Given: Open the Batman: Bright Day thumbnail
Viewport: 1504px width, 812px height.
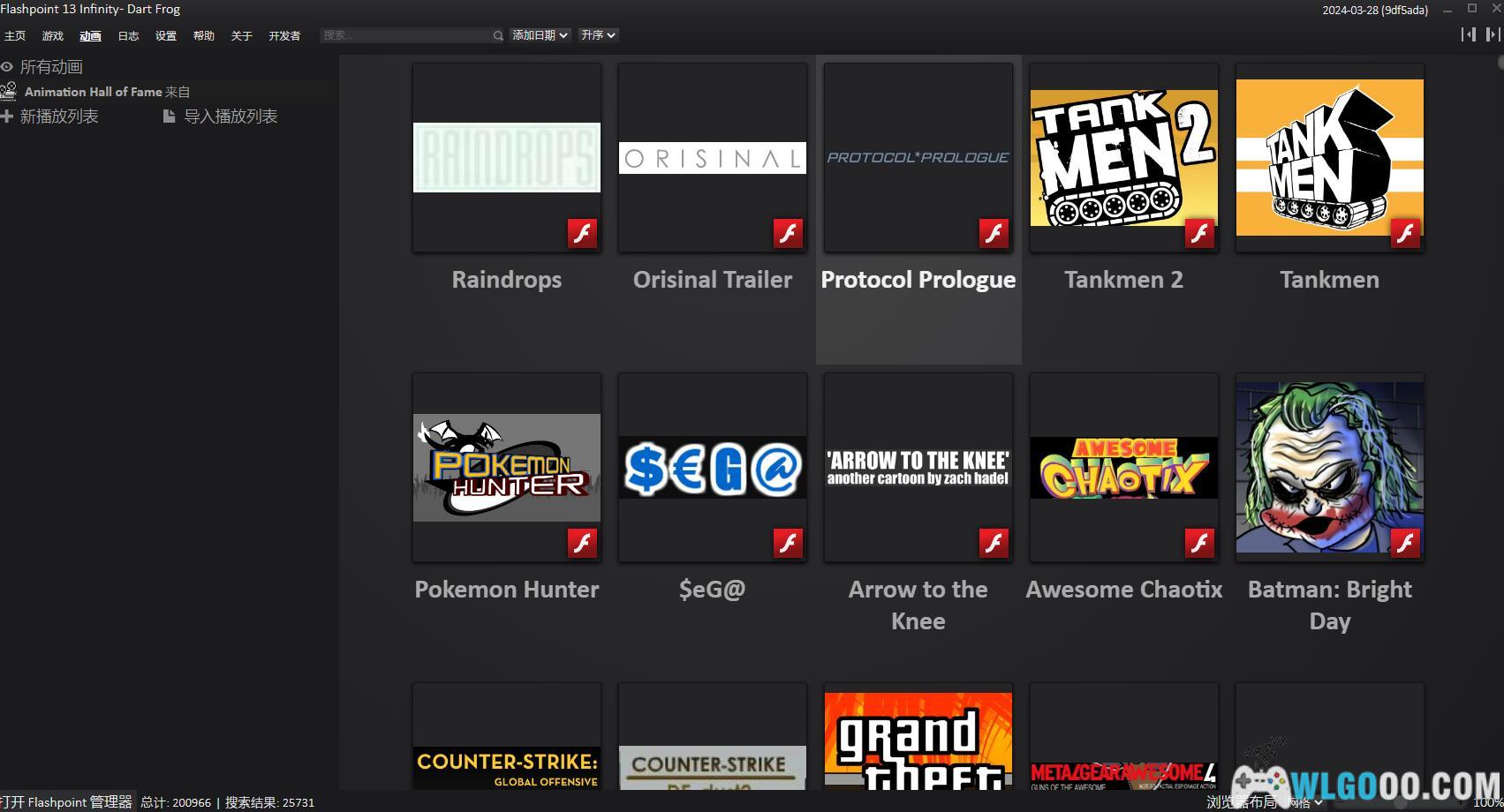Looking at the screenshot, I should click(x=1330, y=467).
